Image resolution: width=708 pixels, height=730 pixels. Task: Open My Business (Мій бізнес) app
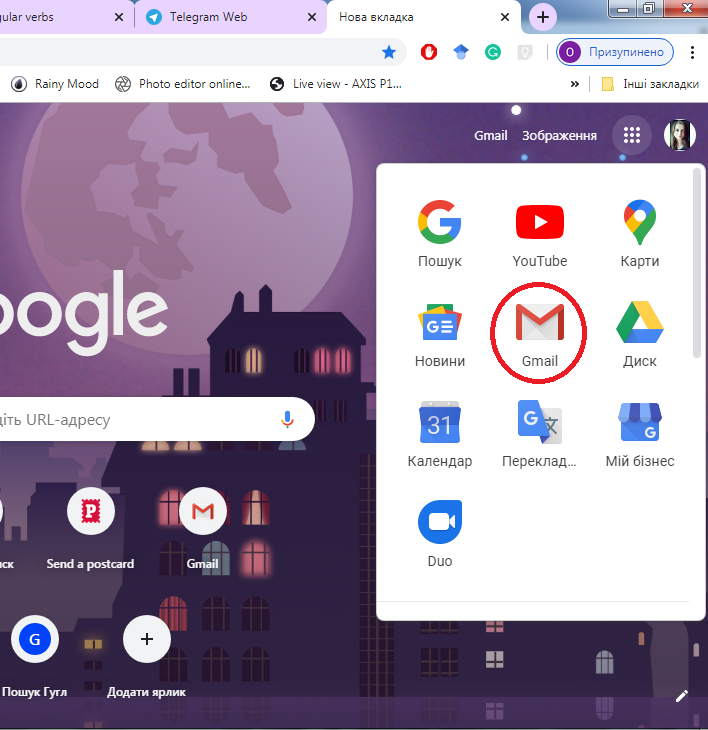coord(640,434)
